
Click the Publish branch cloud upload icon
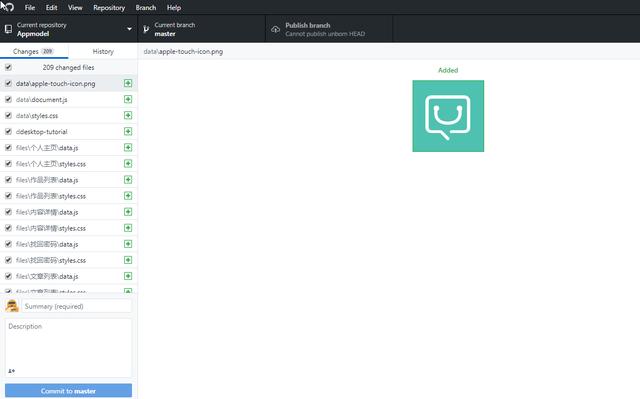276,29
